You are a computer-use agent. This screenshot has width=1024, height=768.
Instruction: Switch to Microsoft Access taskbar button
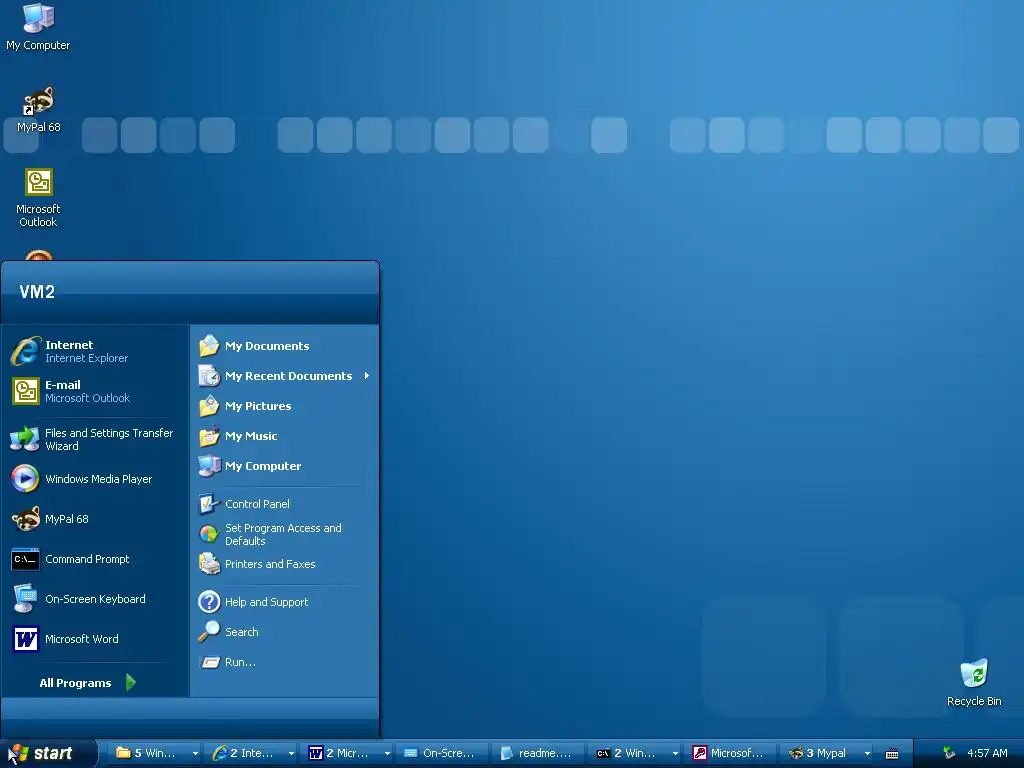coord(729,753)
